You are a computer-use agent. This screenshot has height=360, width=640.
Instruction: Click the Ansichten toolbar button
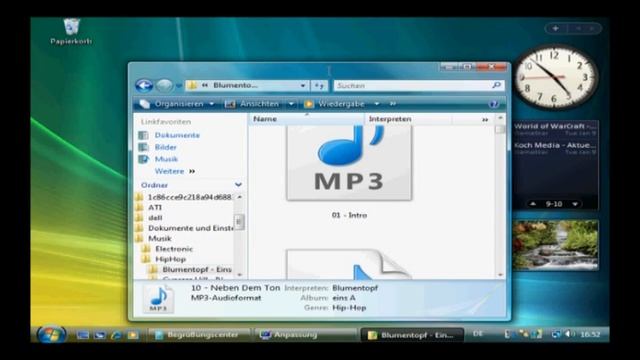[253, 104]
